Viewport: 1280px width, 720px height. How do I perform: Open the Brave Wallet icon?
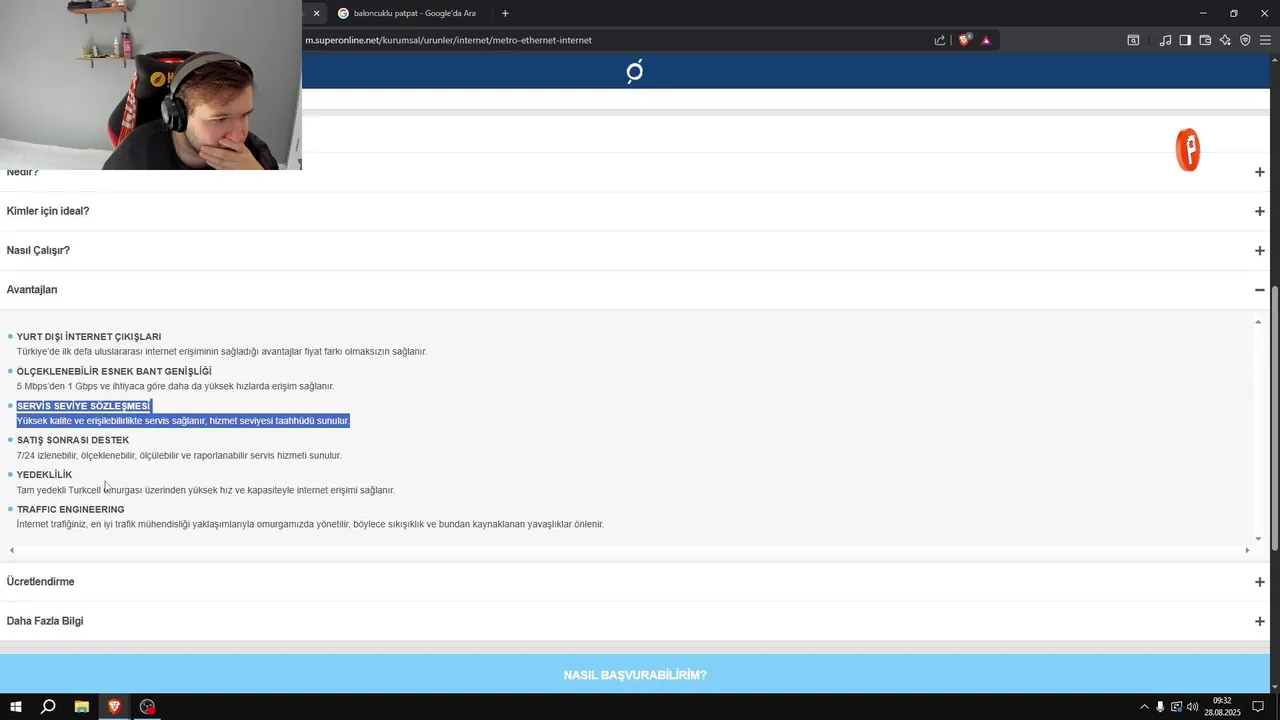coord(1205,40)
